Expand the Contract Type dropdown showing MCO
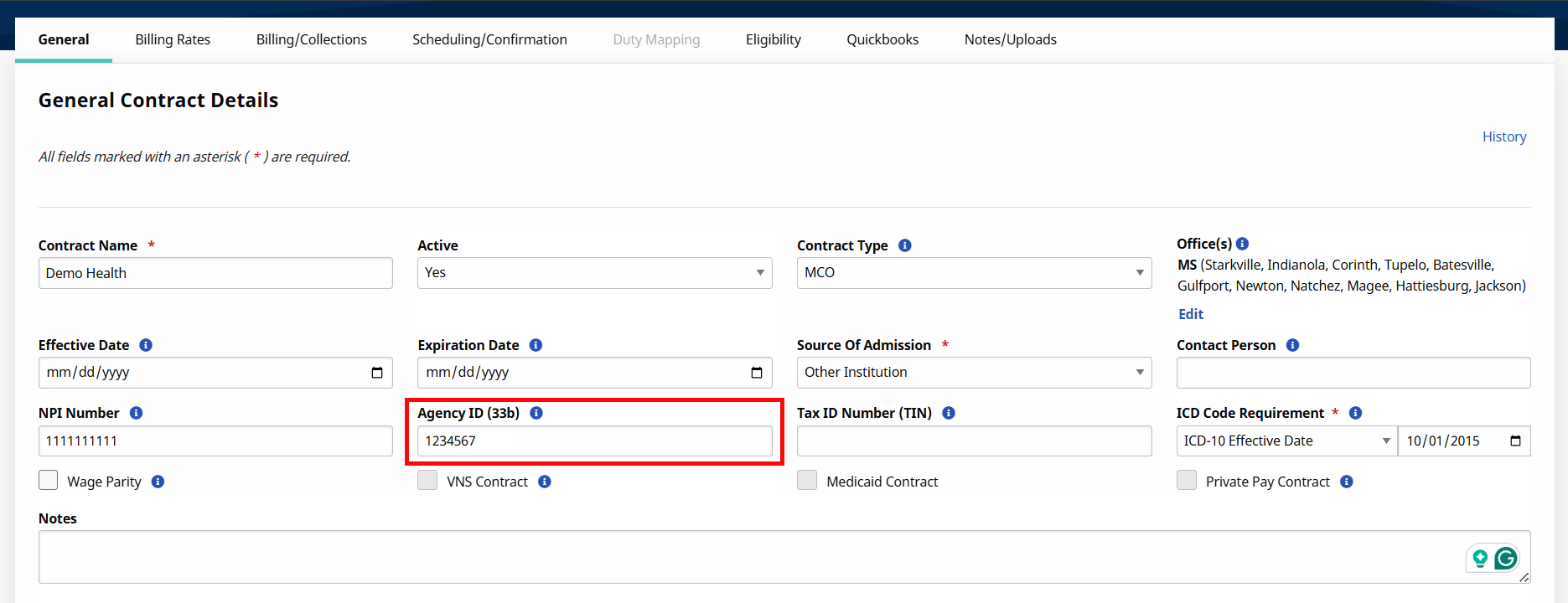Viewport: 1568px width, 603px height. pos(974,273)
